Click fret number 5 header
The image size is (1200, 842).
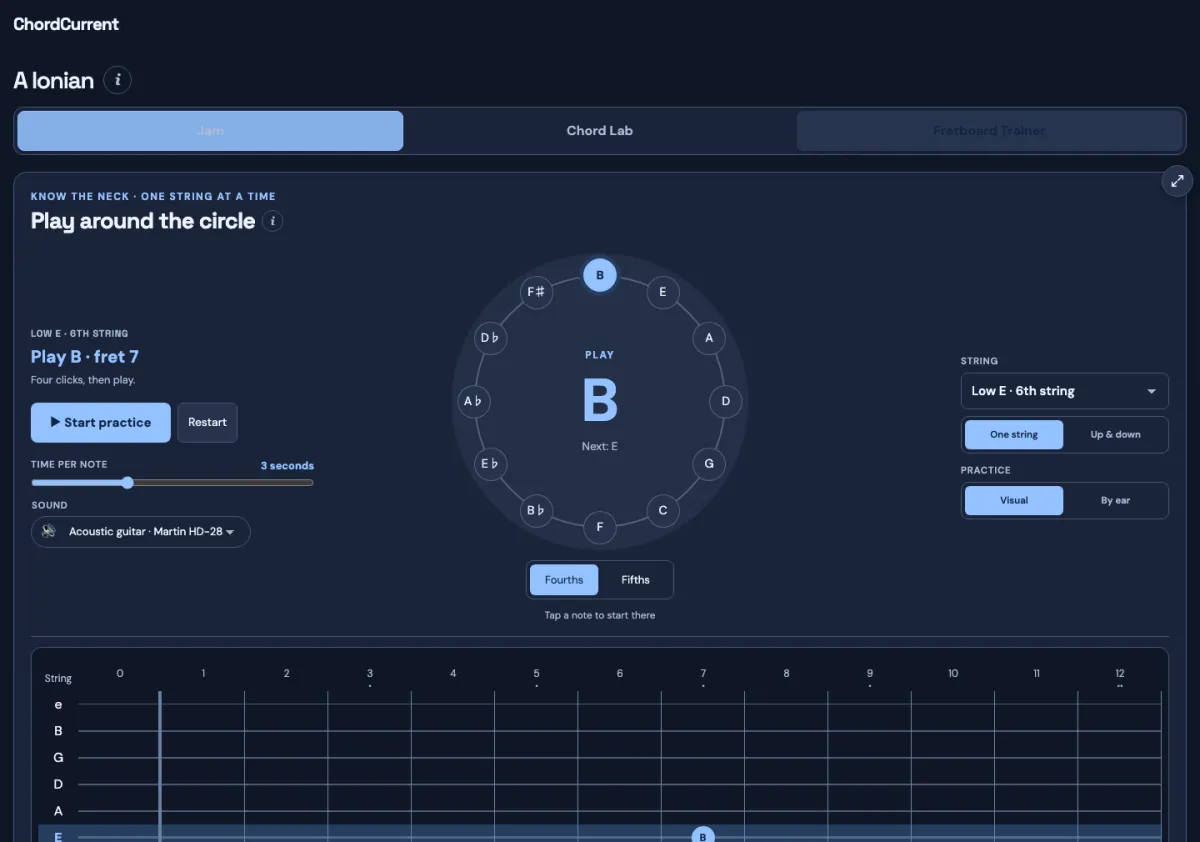pyautogui.click(x=537, y=674)
